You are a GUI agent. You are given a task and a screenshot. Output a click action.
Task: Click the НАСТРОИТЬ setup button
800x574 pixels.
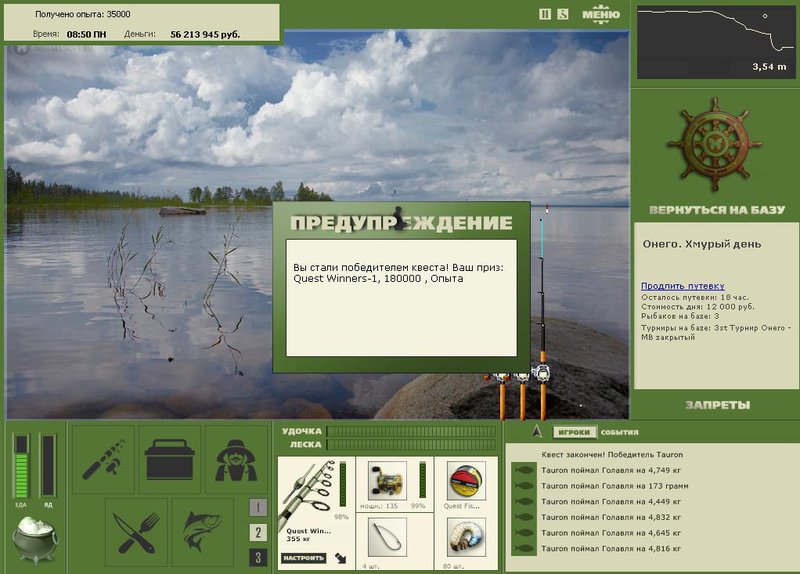(304, 558)
